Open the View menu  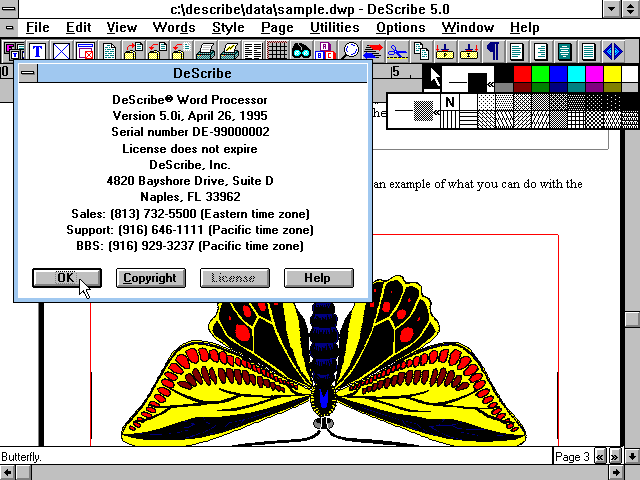(x=122, y=27)
